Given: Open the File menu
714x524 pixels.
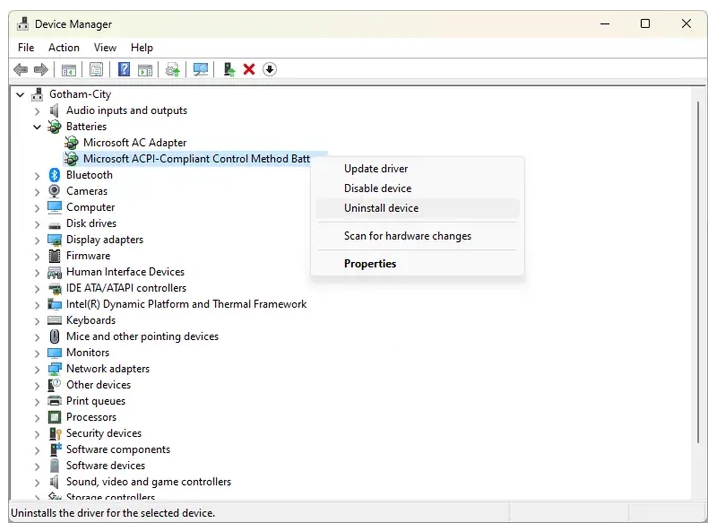Looking at the screenshot, I should coord(26,47).
